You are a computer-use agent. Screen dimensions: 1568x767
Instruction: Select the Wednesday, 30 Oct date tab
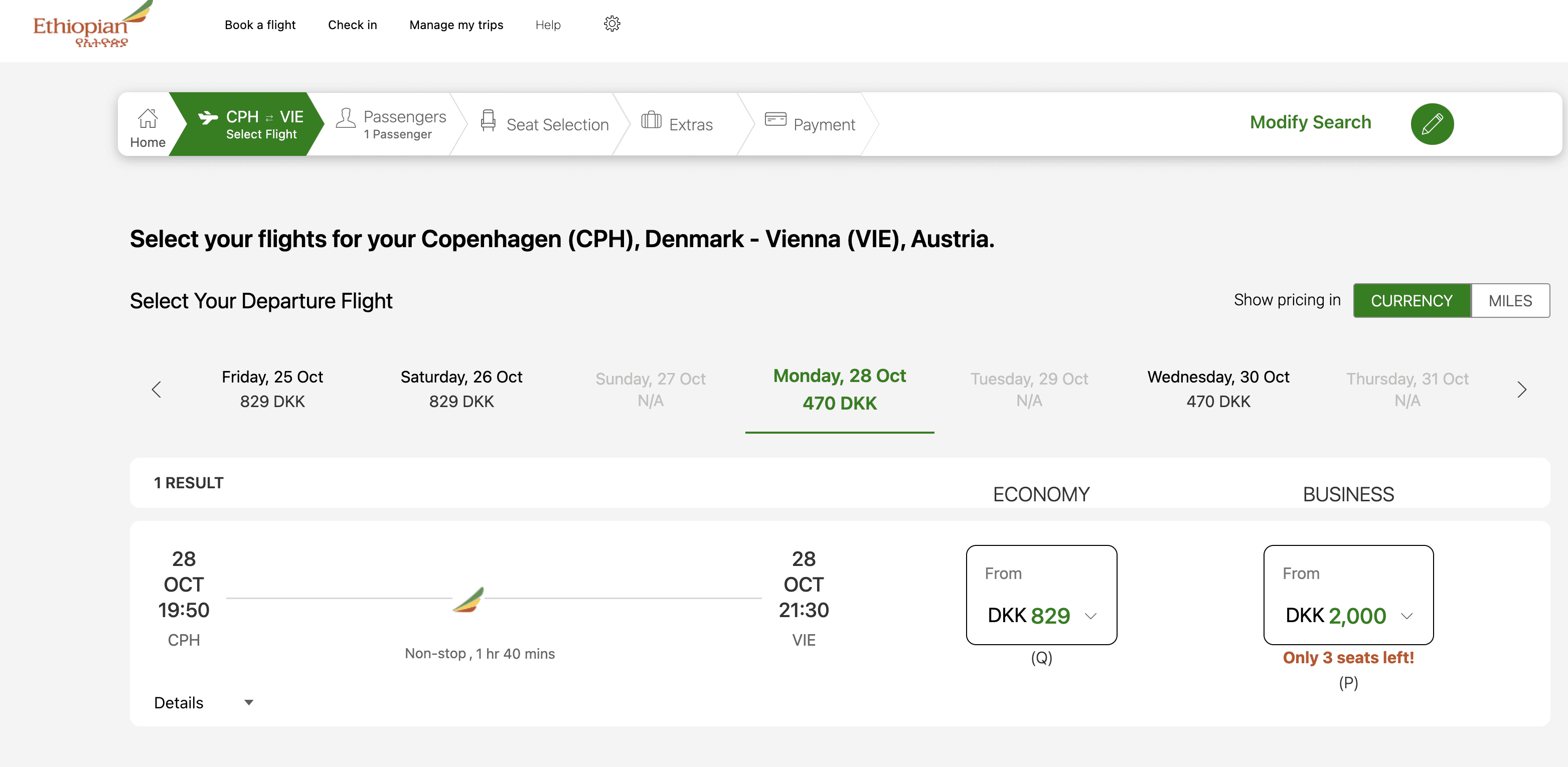(1218, 390)
